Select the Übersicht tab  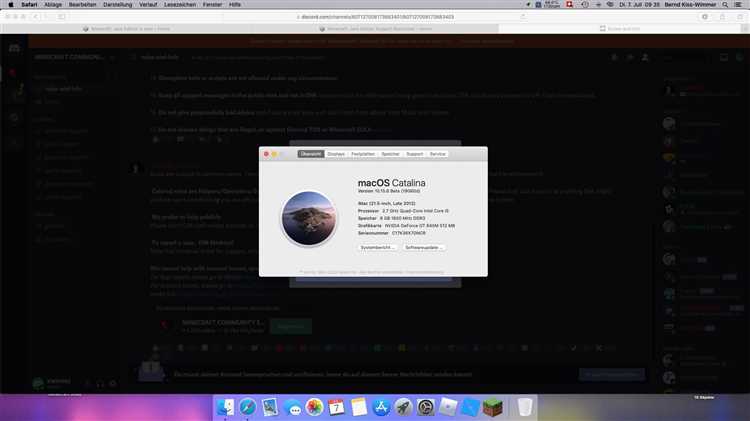coord(311,154)
